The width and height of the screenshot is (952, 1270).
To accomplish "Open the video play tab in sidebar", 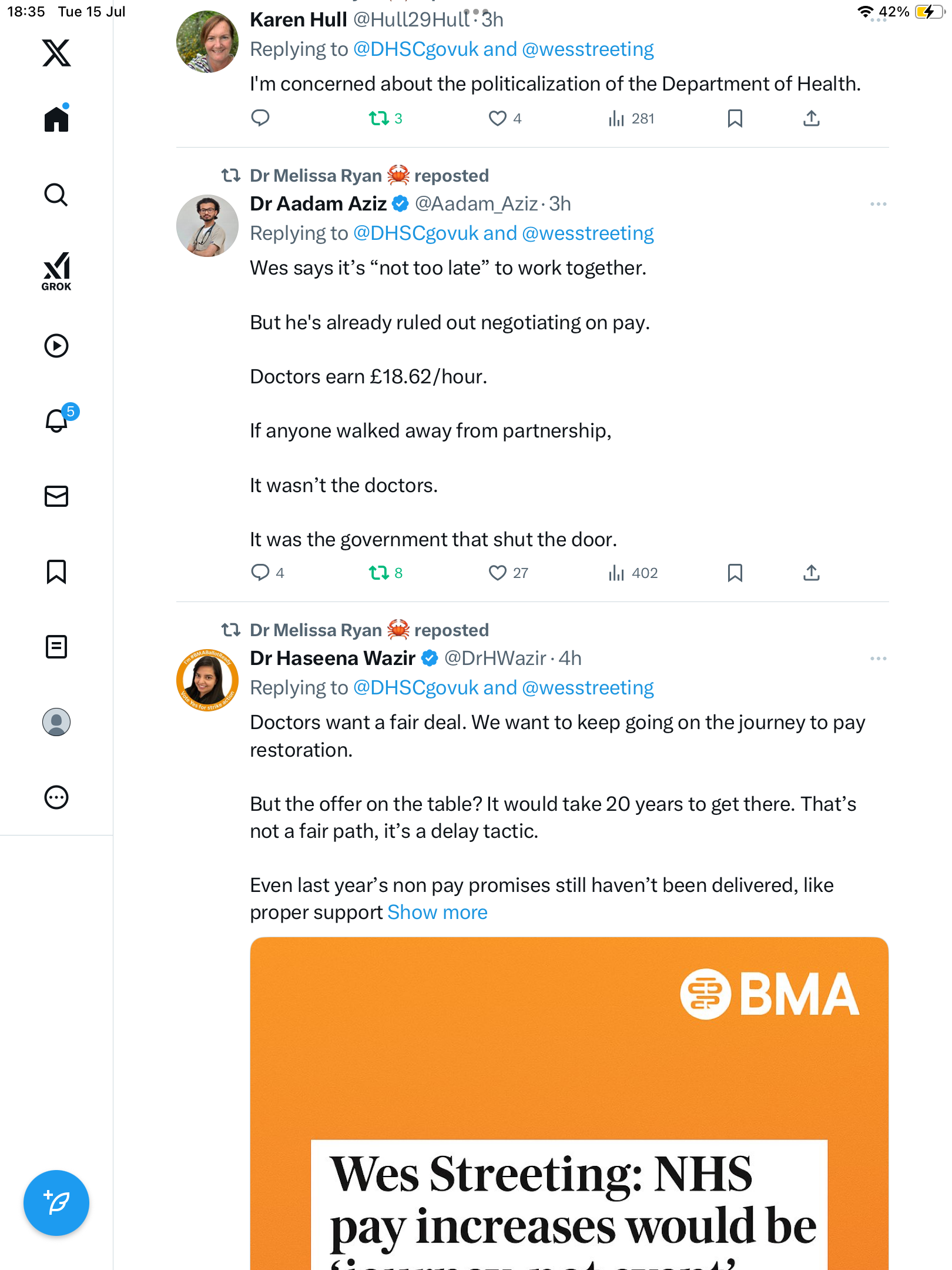I will 56,346.
